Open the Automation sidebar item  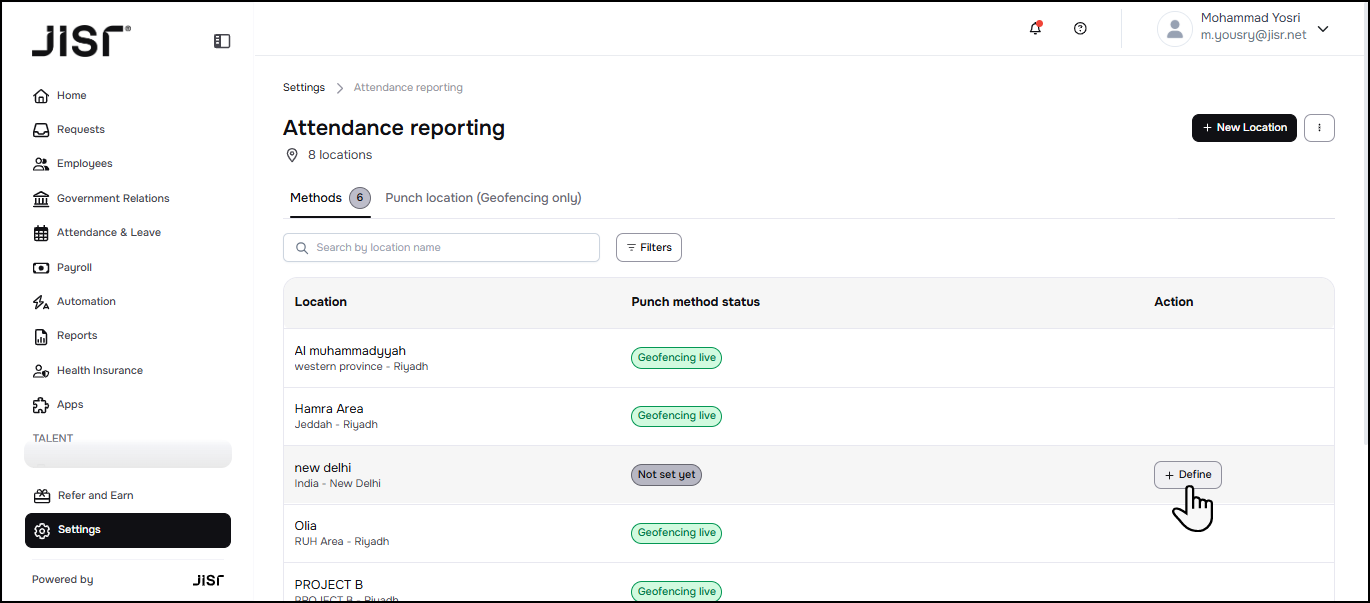pyautogui.click(x=86, y=302)
